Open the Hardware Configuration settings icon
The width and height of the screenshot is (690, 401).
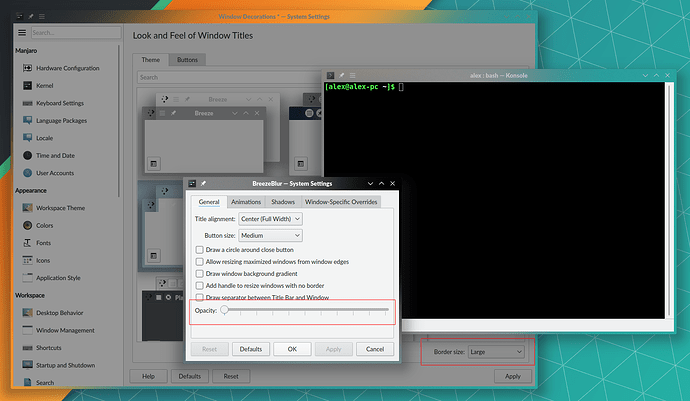point(25,68)
